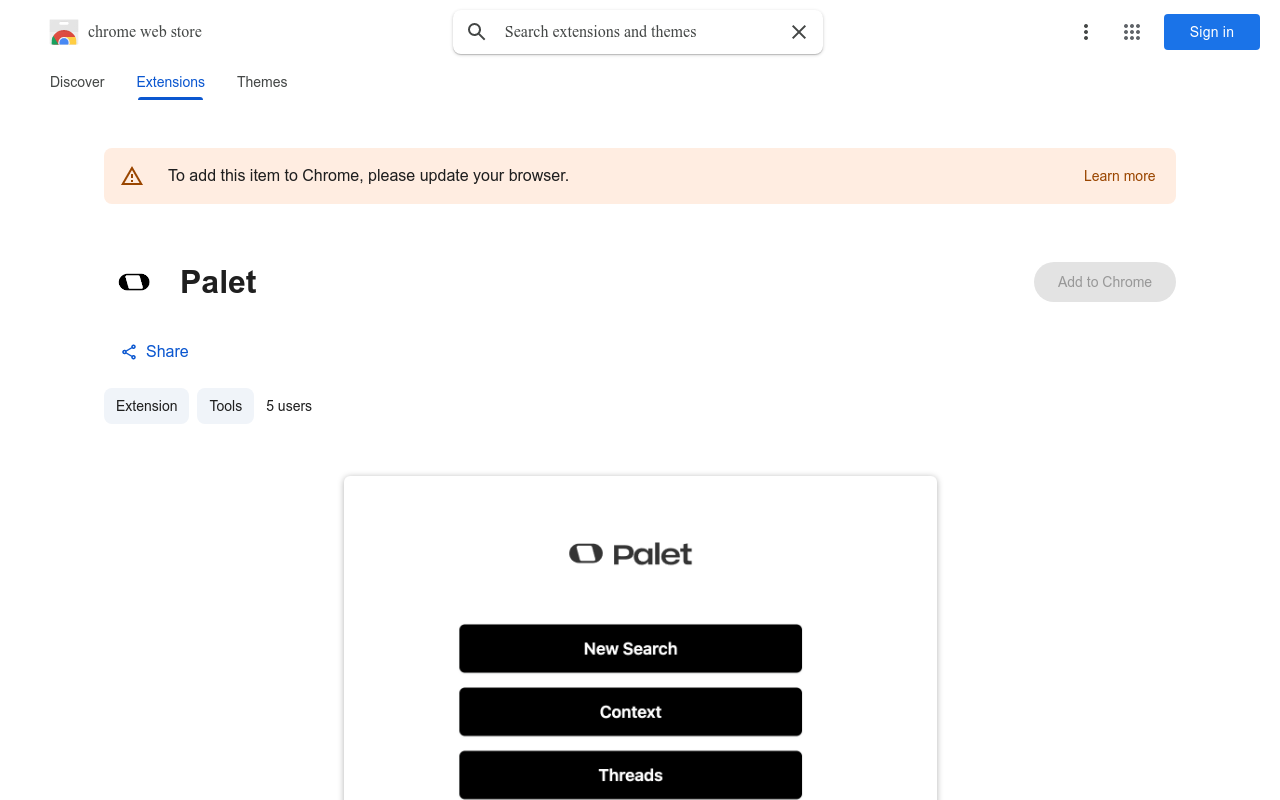Click the Share icon
The width and height of the screenshot is (1280, 800).
tap(129, 352)
